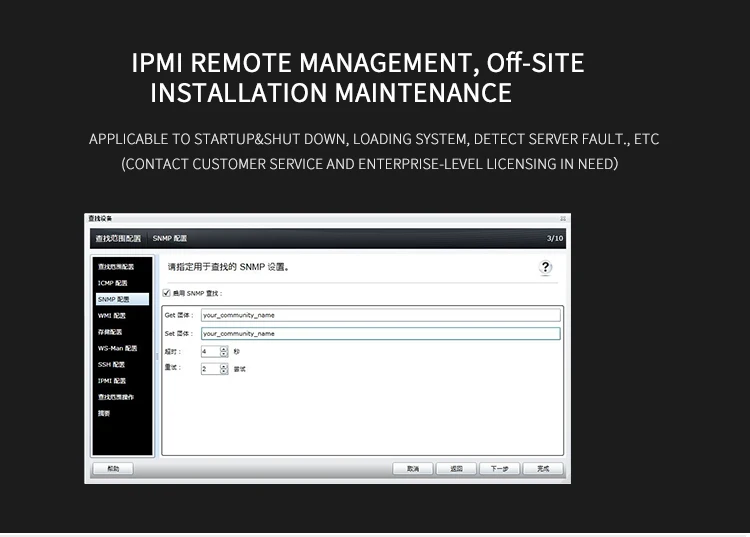Click the SNMP 配置 title in header bar

coord(170,238)
